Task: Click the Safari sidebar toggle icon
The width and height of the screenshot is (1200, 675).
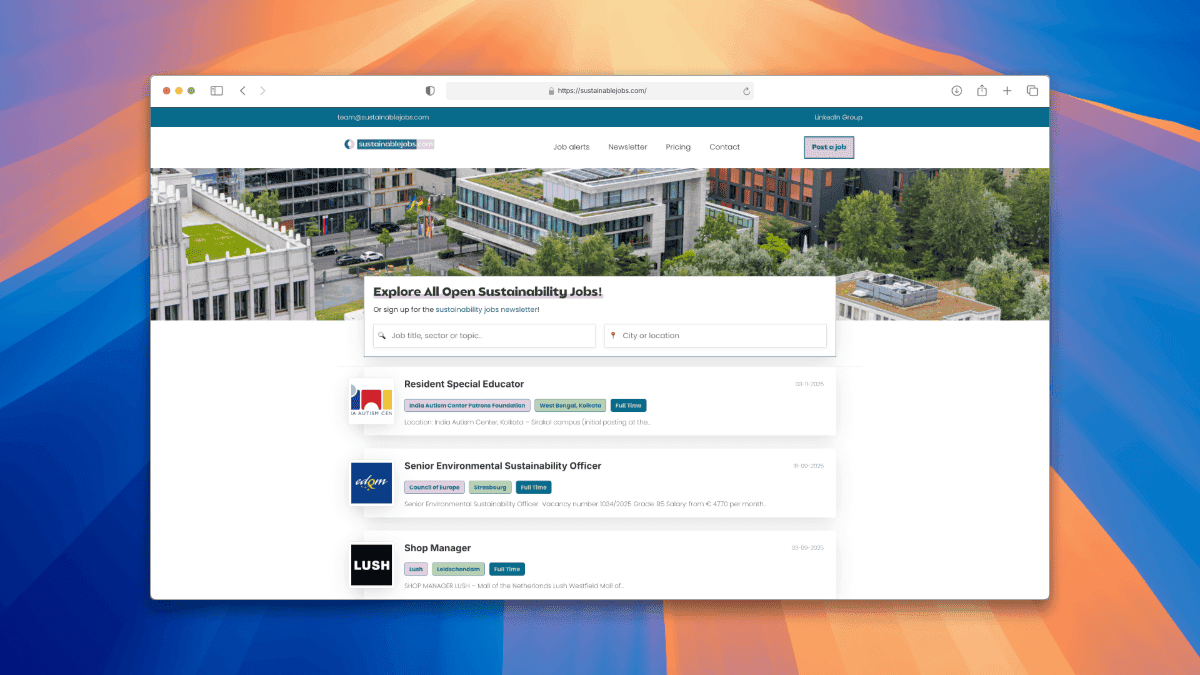Action: coord(216,91)
